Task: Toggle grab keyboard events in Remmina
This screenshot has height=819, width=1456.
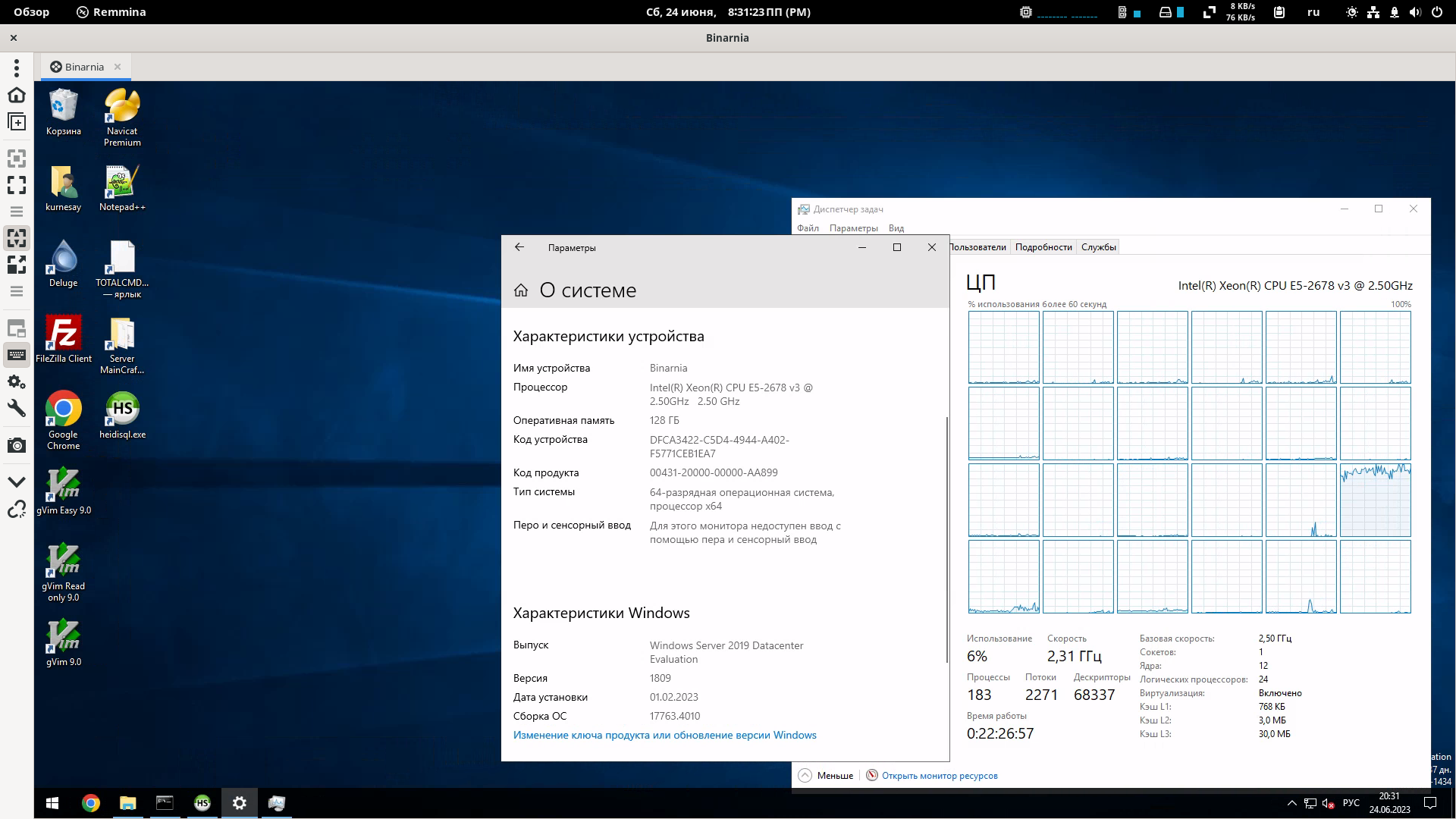Action: [17, 355]
